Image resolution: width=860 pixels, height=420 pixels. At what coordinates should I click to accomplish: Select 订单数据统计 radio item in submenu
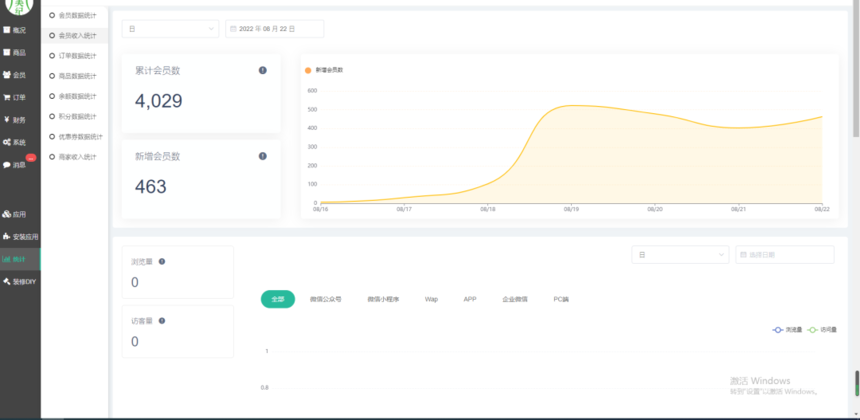click(x=73, y=56)
